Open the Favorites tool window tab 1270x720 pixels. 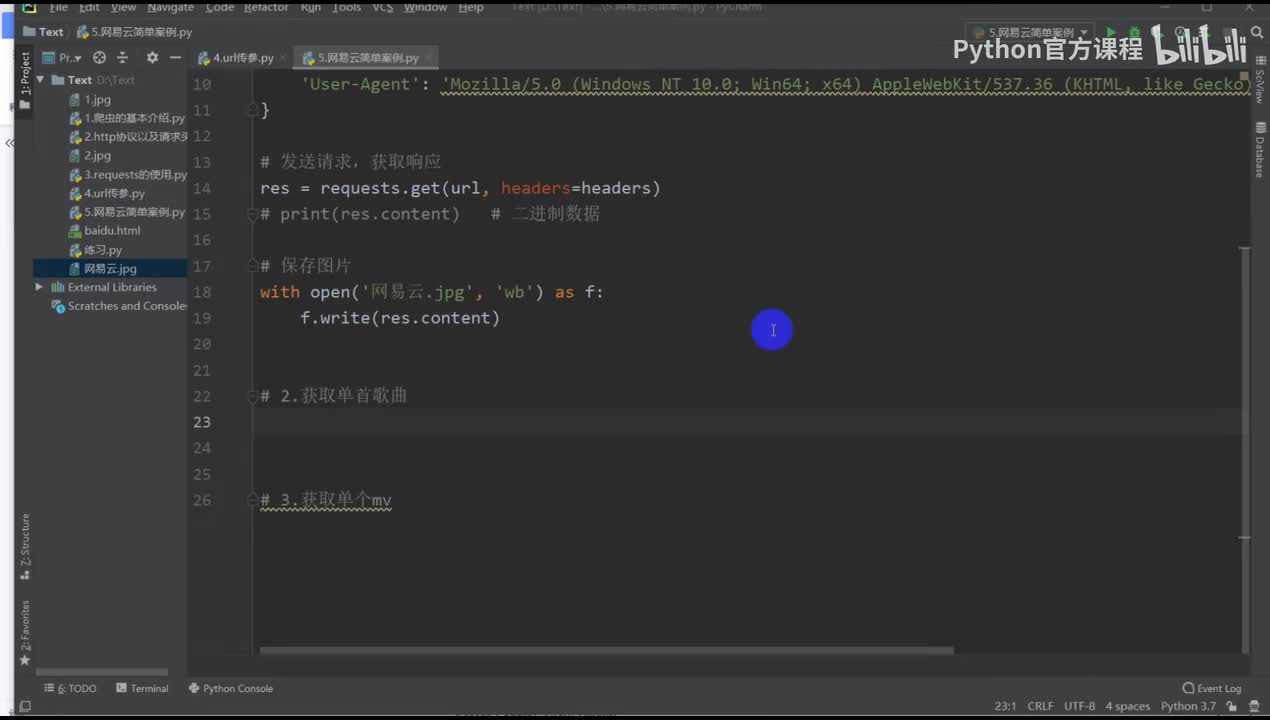coord(26,632)
